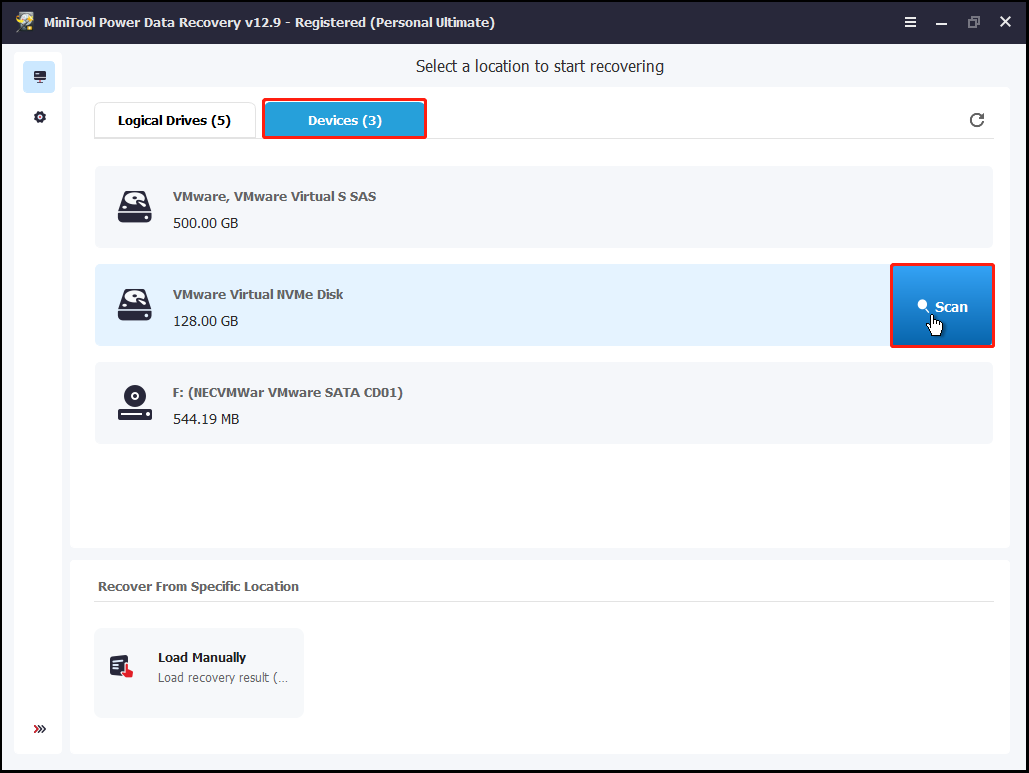Click the 128.00 GB size value

(x=205, y=321)
